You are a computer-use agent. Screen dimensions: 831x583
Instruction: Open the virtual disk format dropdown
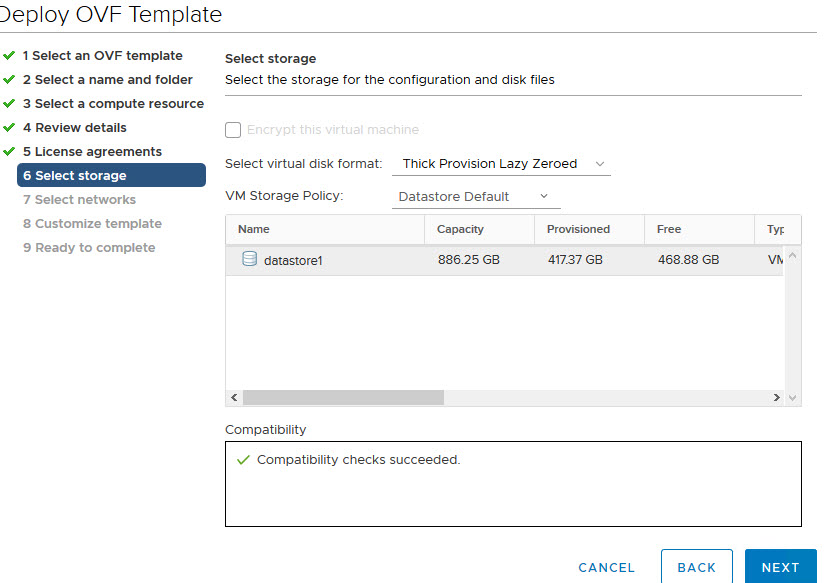tap(501, 164)
